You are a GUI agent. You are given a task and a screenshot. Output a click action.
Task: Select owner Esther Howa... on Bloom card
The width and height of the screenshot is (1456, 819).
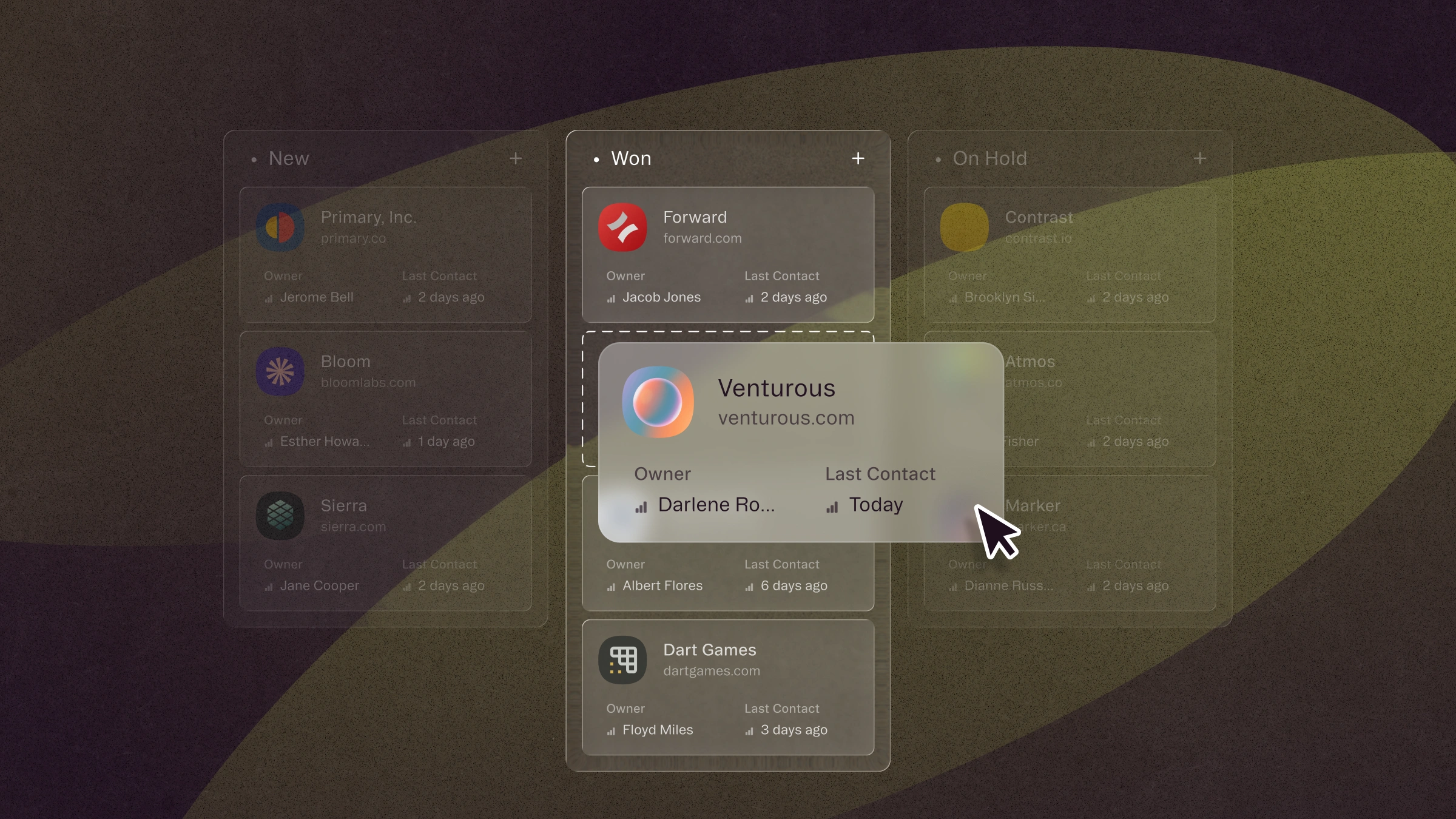[x=325, y=442]
